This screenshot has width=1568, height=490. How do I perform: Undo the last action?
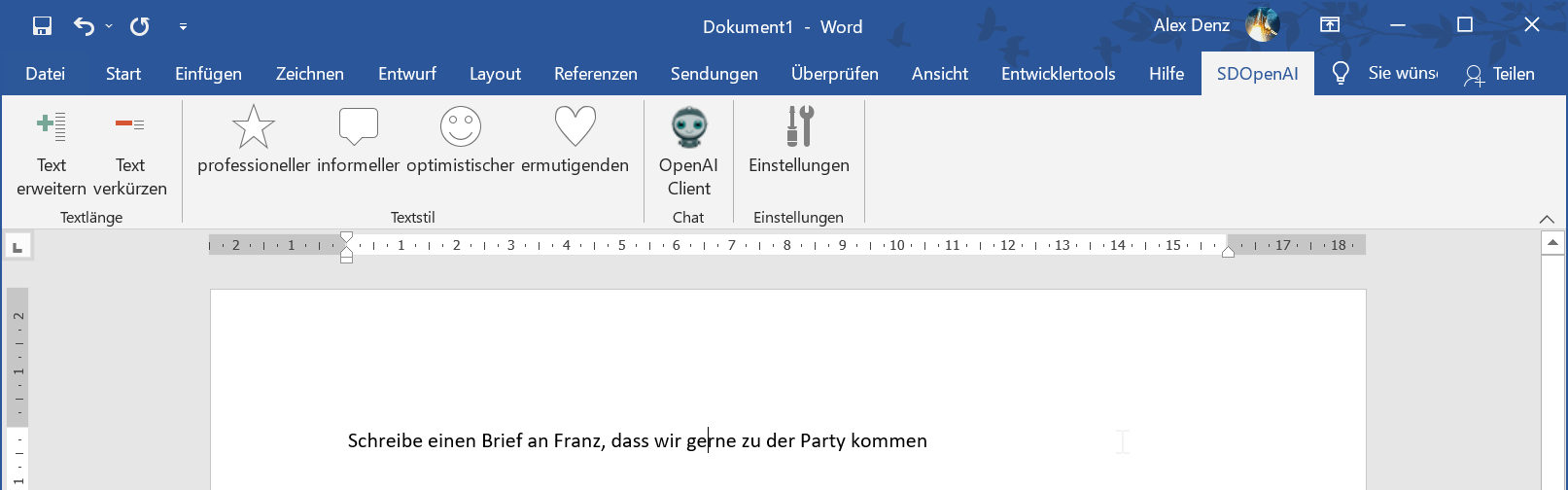pos(85,26)
